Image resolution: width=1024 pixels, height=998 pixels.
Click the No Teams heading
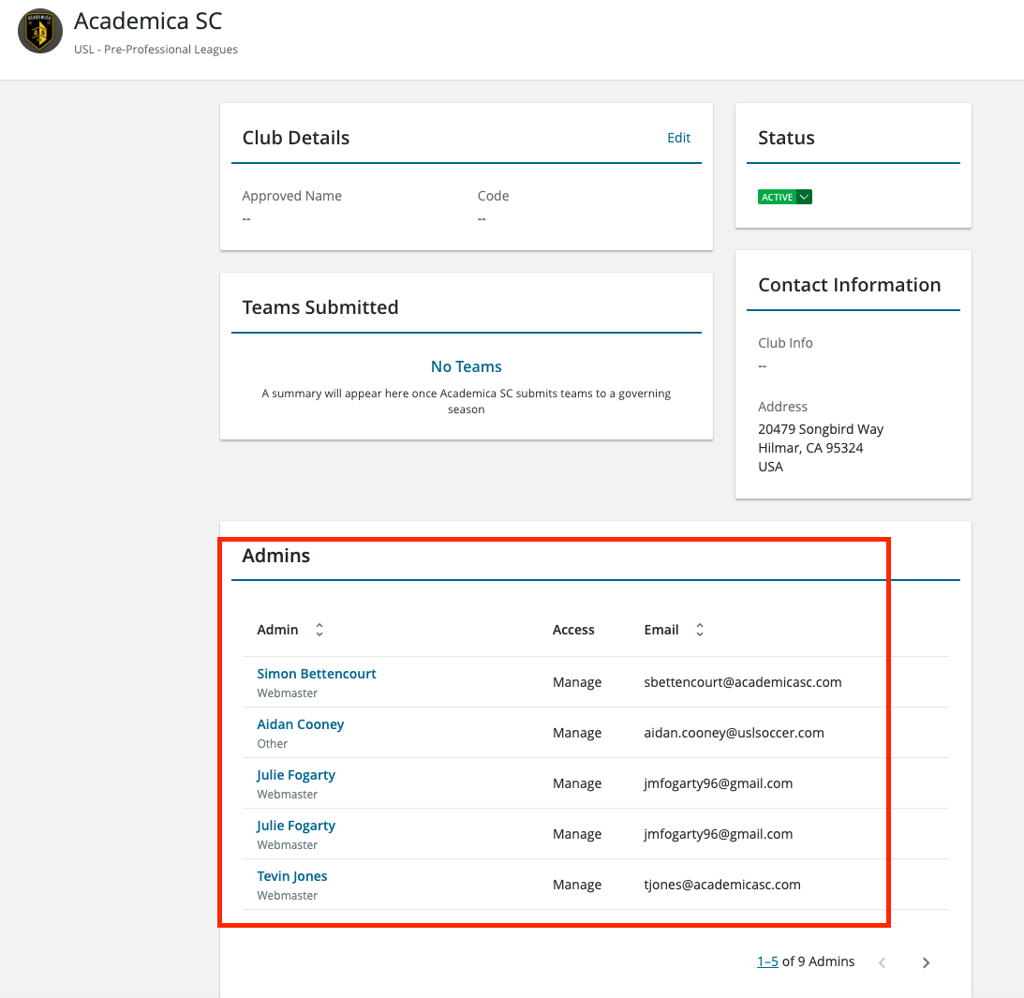466,366
